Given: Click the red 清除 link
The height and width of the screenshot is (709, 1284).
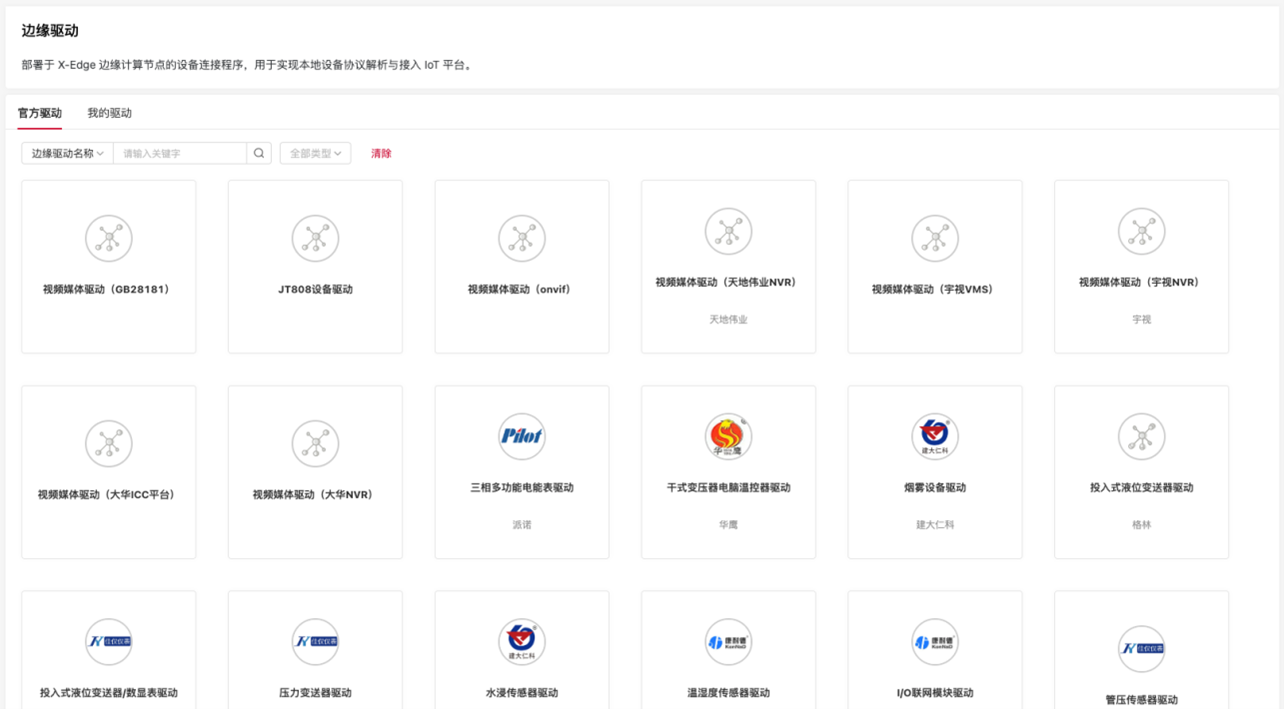Looking at the screenshot, I should (381, 153).
